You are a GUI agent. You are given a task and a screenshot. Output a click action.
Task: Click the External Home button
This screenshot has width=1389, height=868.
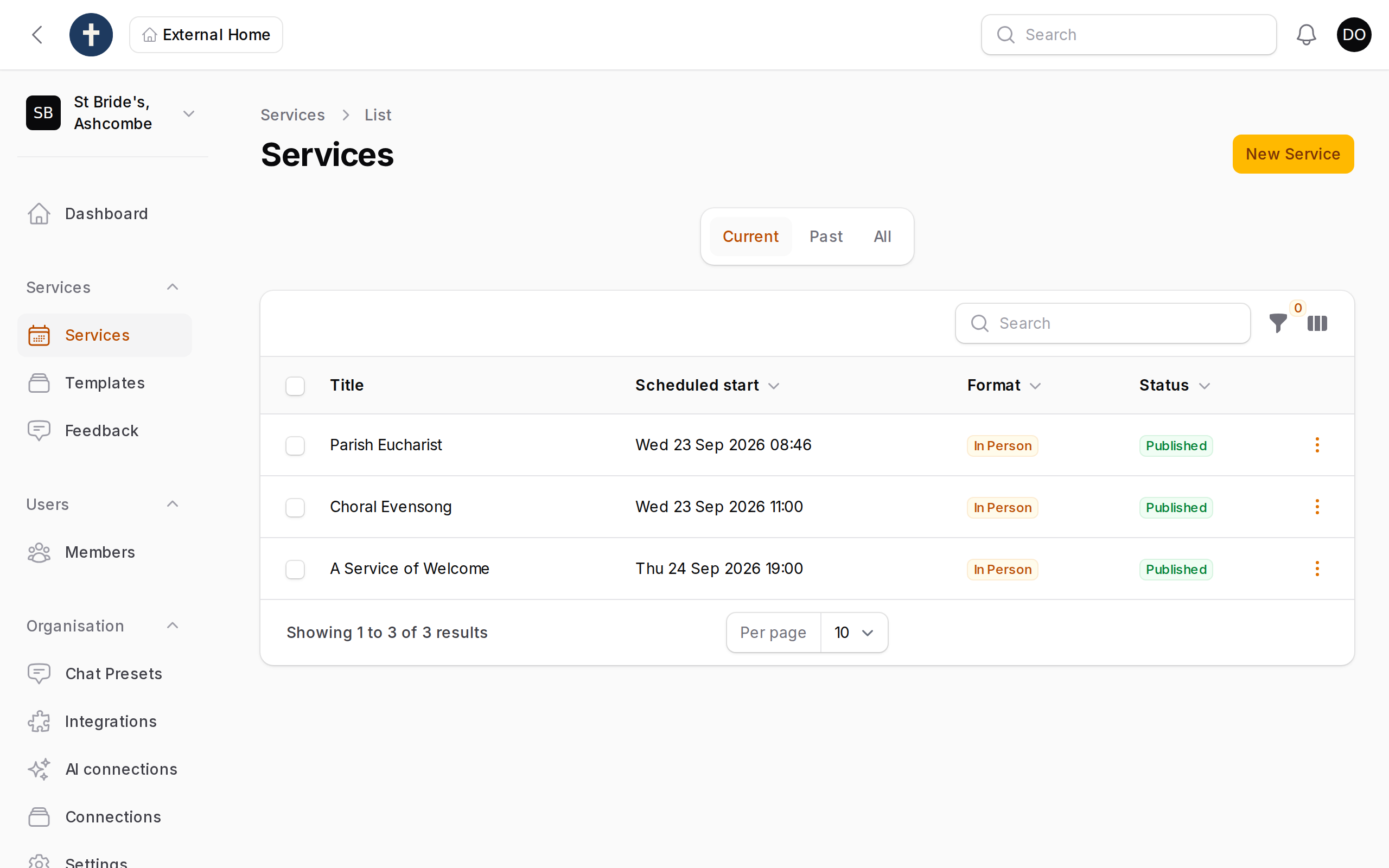point(206,34)
